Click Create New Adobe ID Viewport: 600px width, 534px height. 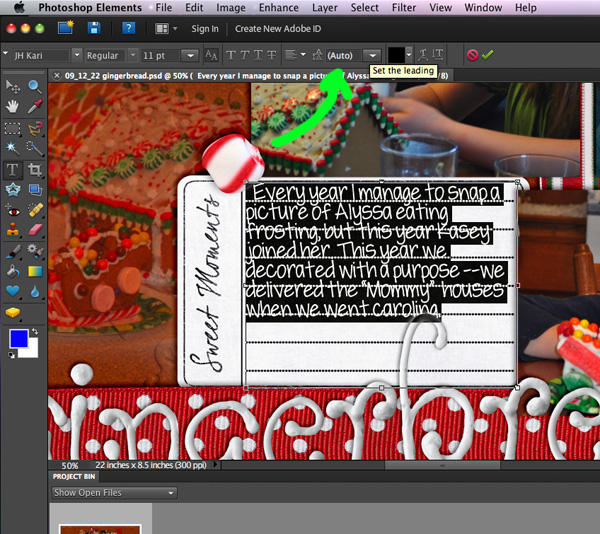[x=278, y=29]
